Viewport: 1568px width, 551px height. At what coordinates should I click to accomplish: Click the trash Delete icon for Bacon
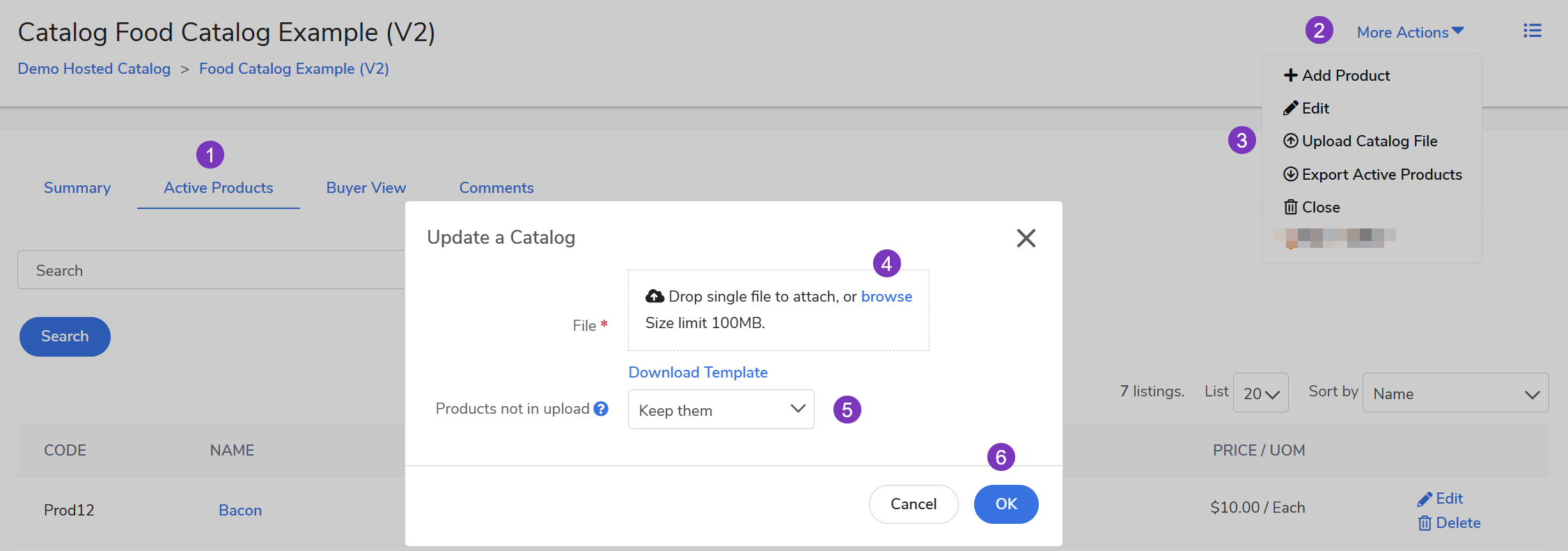pyautogui.click(x=1425, y=523)
